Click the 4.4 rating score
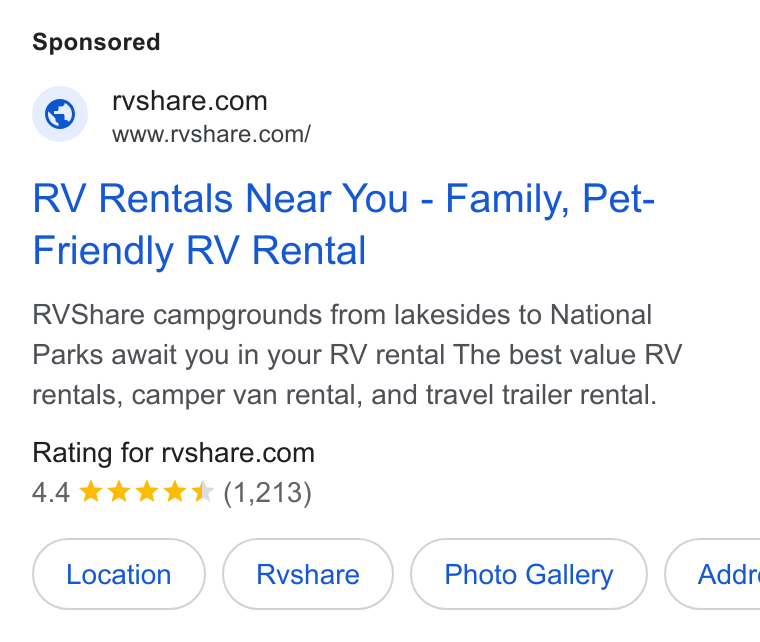Viewport: 760px width, 642px height. click(51, 493)
